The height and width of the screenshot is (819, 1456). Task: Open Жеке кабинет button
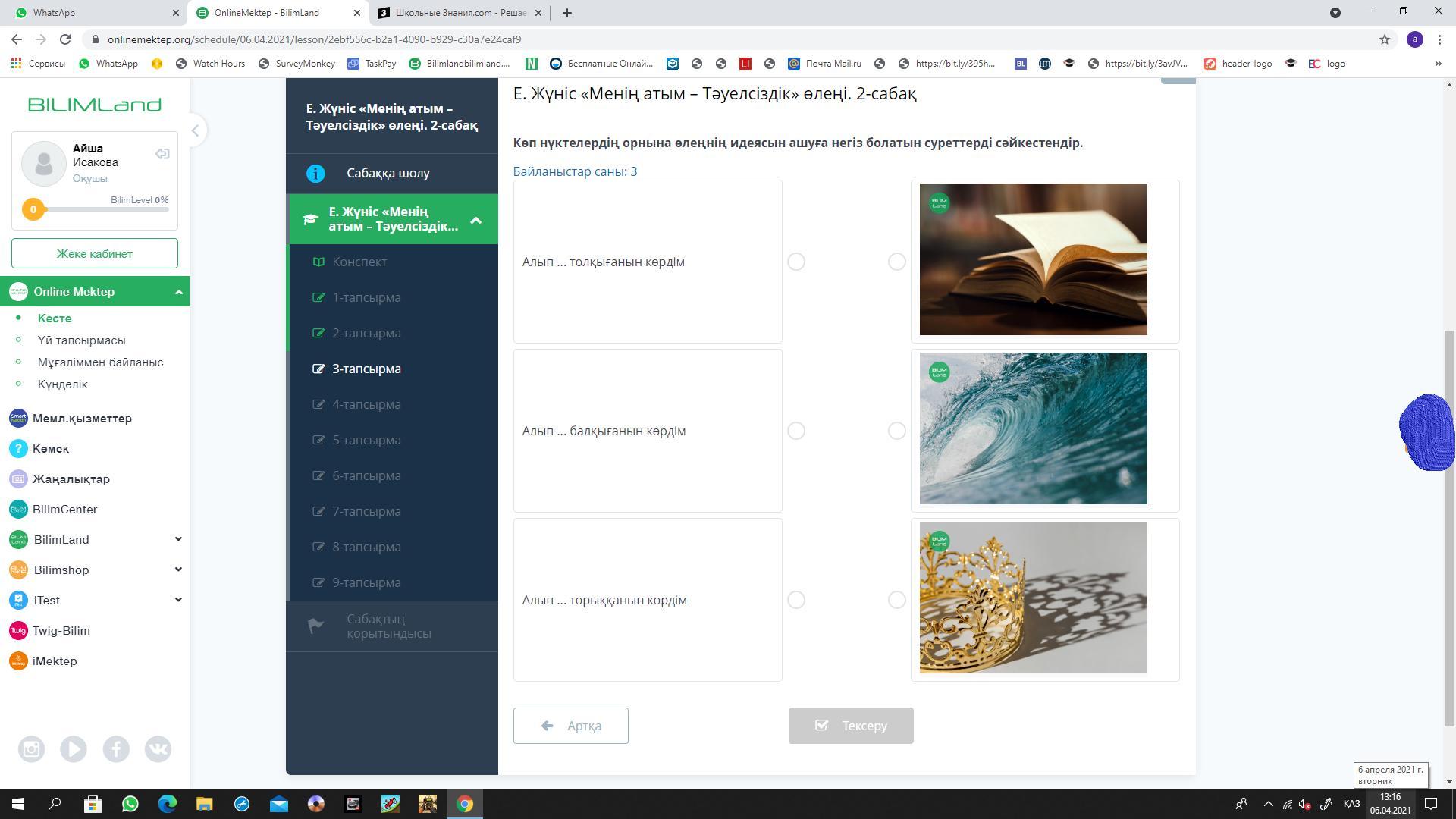click(x=95, y=253)
